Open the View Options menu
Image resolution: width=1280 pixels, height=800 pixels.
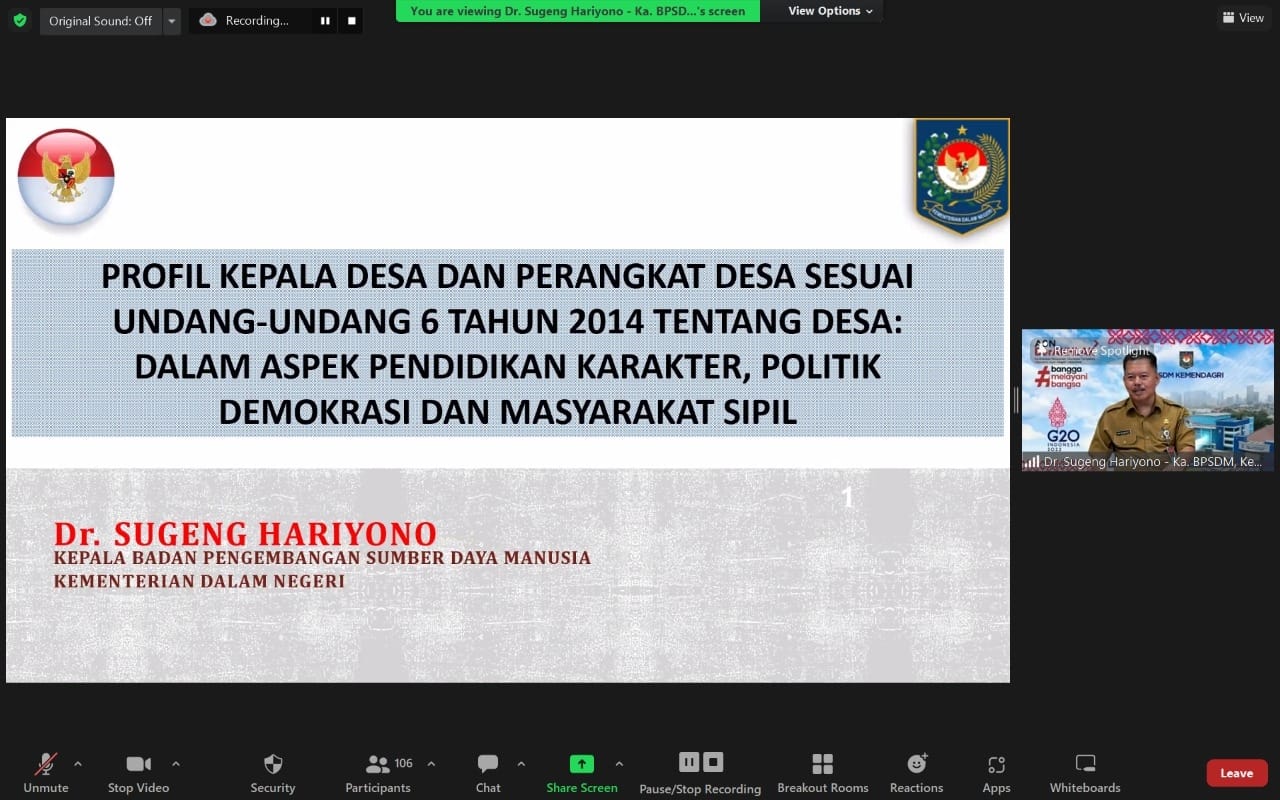pos(830,11)
